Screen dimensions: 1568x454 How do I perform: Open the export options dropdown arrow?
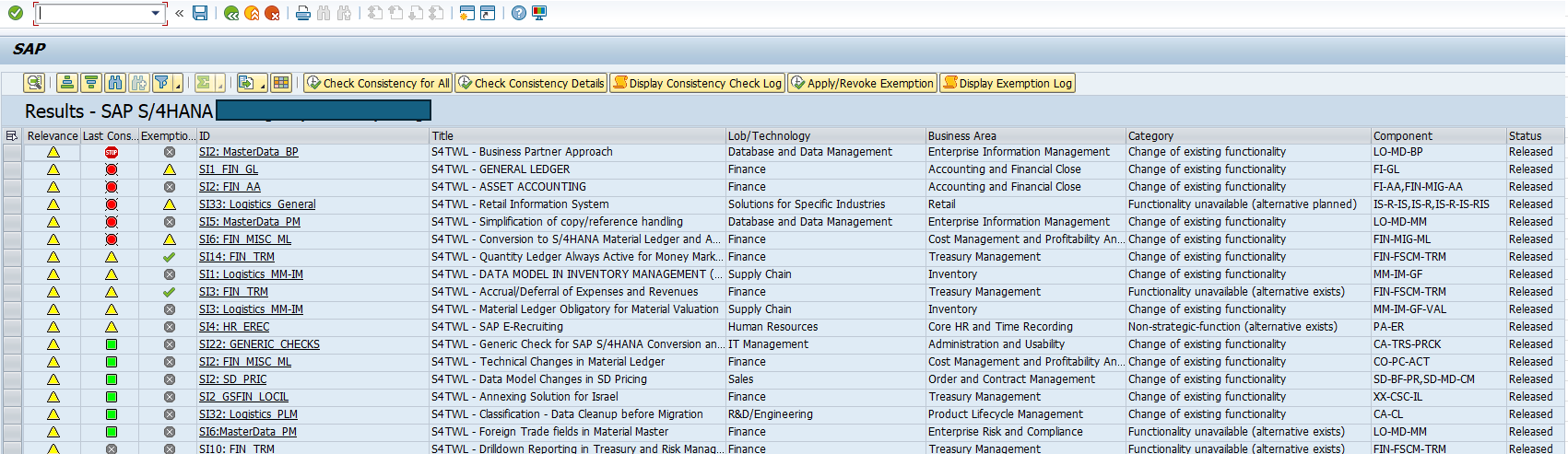coord(263,84)
